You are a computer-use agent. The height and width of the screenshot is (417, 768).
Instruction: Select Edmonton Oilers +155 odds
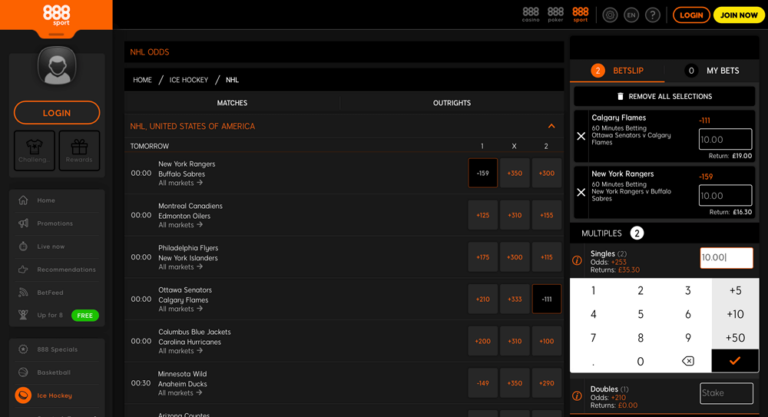(547, 215)
